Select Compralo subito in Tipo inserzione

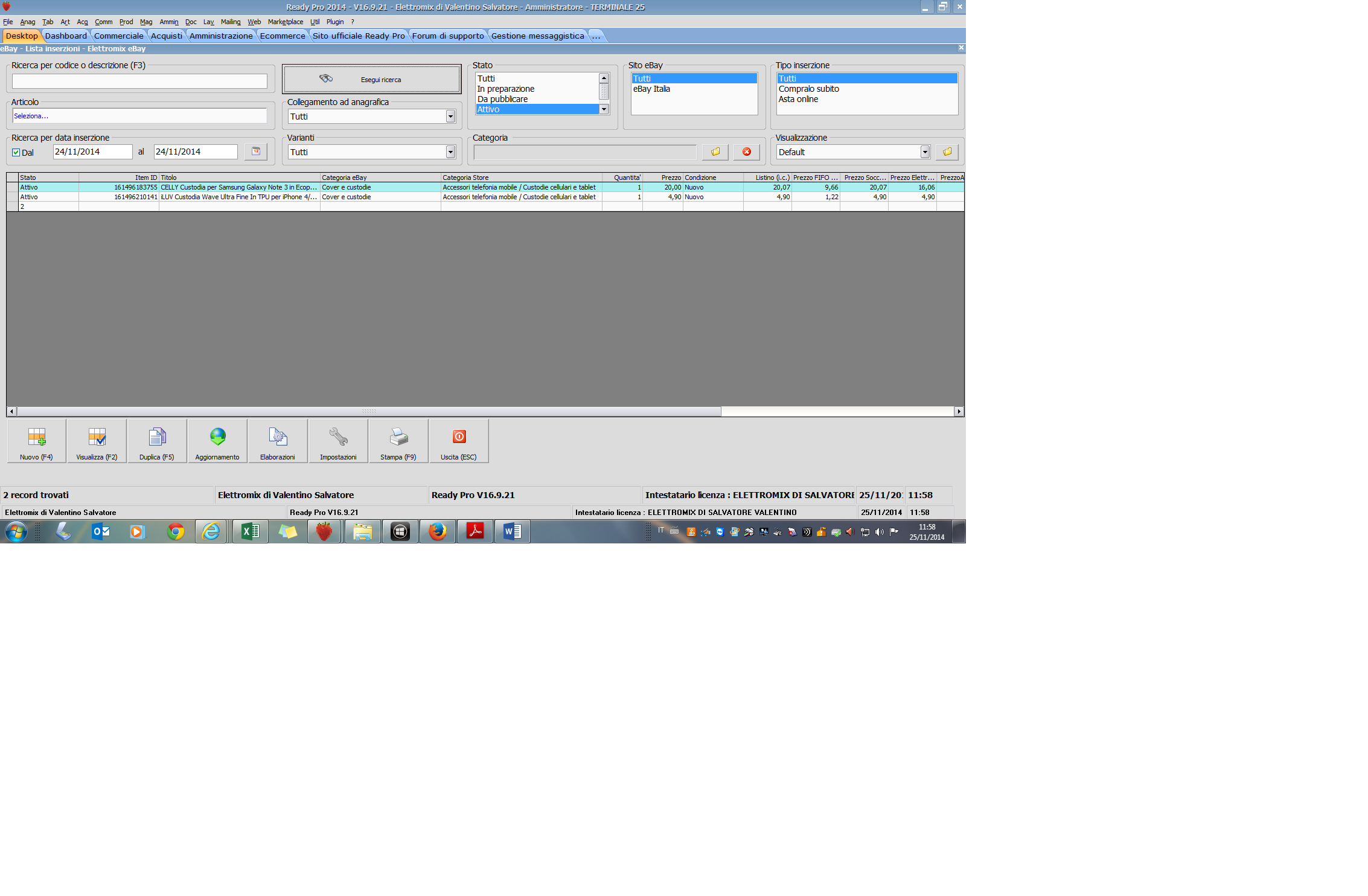point(808,89)
